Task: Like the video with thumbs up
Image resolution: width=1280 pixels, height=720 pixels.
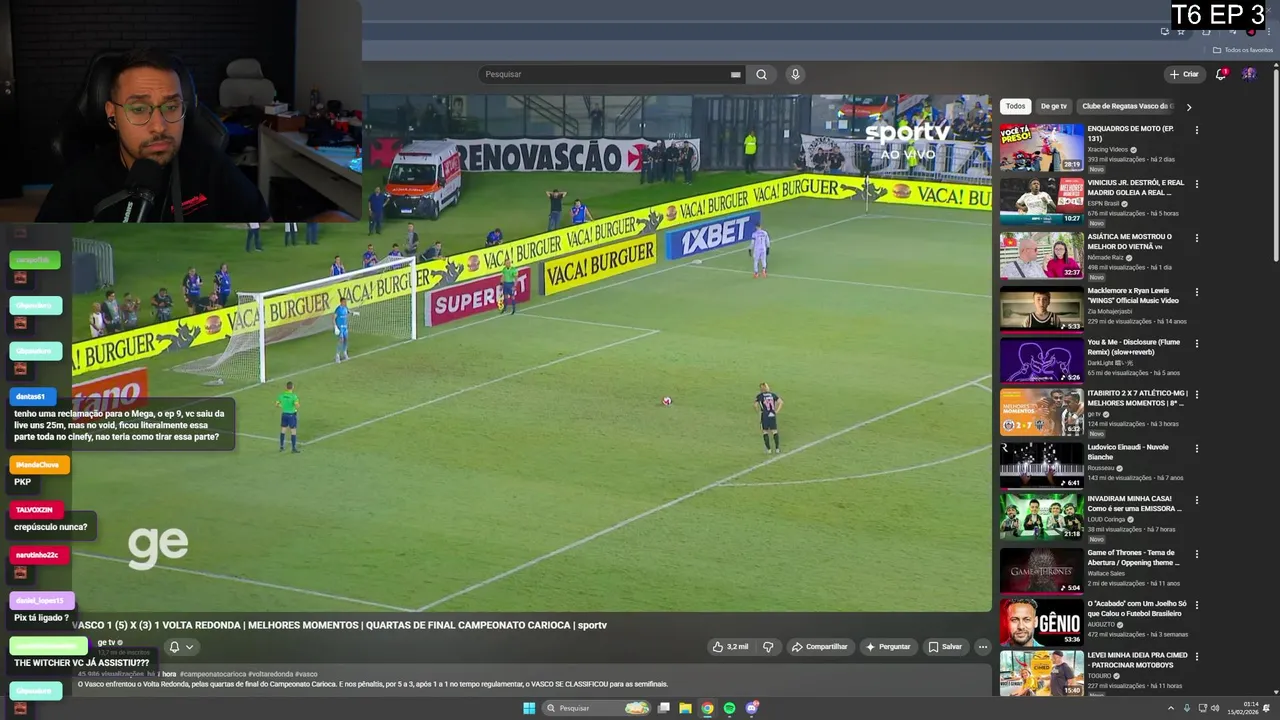Action: click(730, 647)
